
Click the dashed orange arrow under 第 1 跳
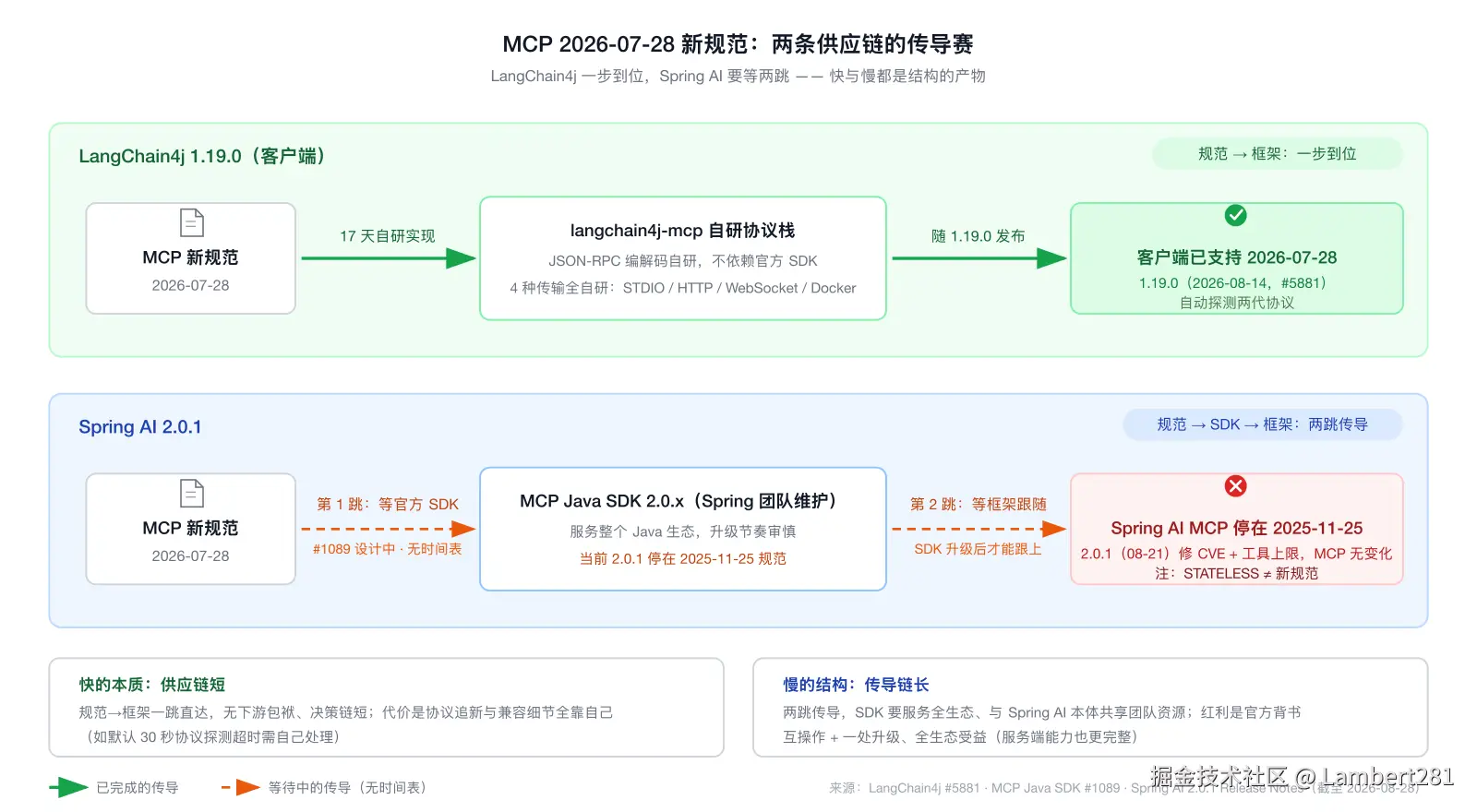pyautogui.click(x=389, y=529)
